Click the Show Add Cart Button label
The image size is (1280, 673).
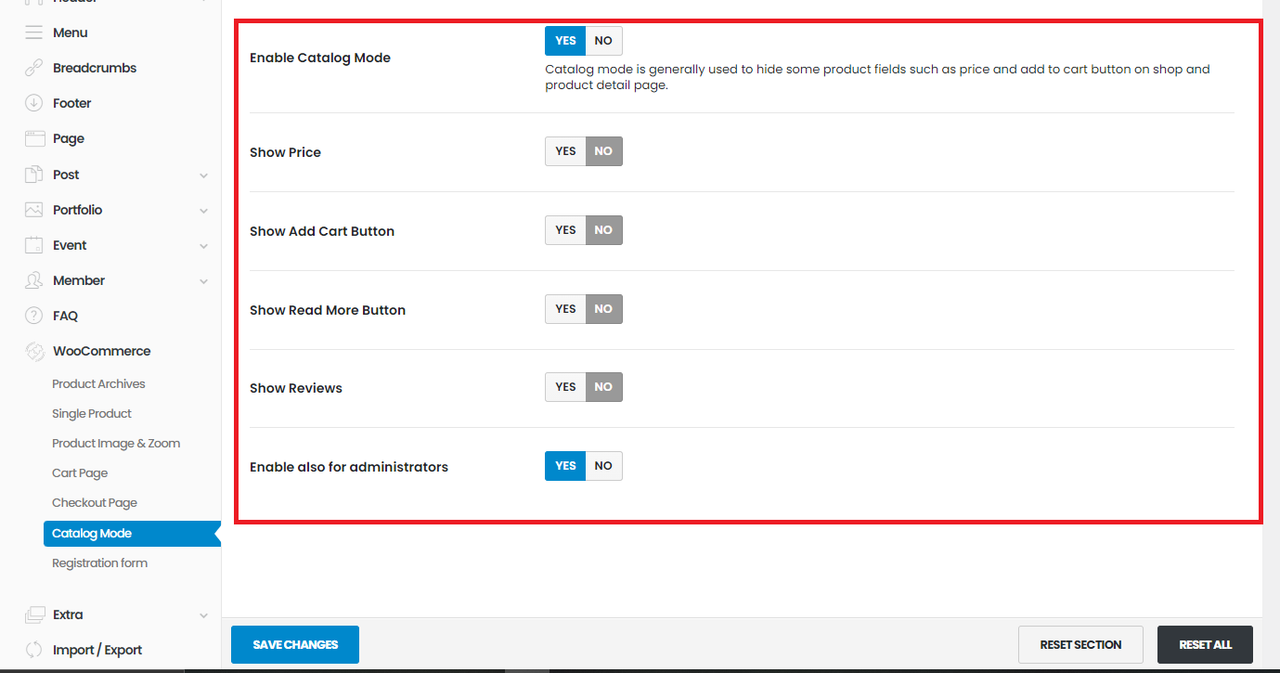322,231
